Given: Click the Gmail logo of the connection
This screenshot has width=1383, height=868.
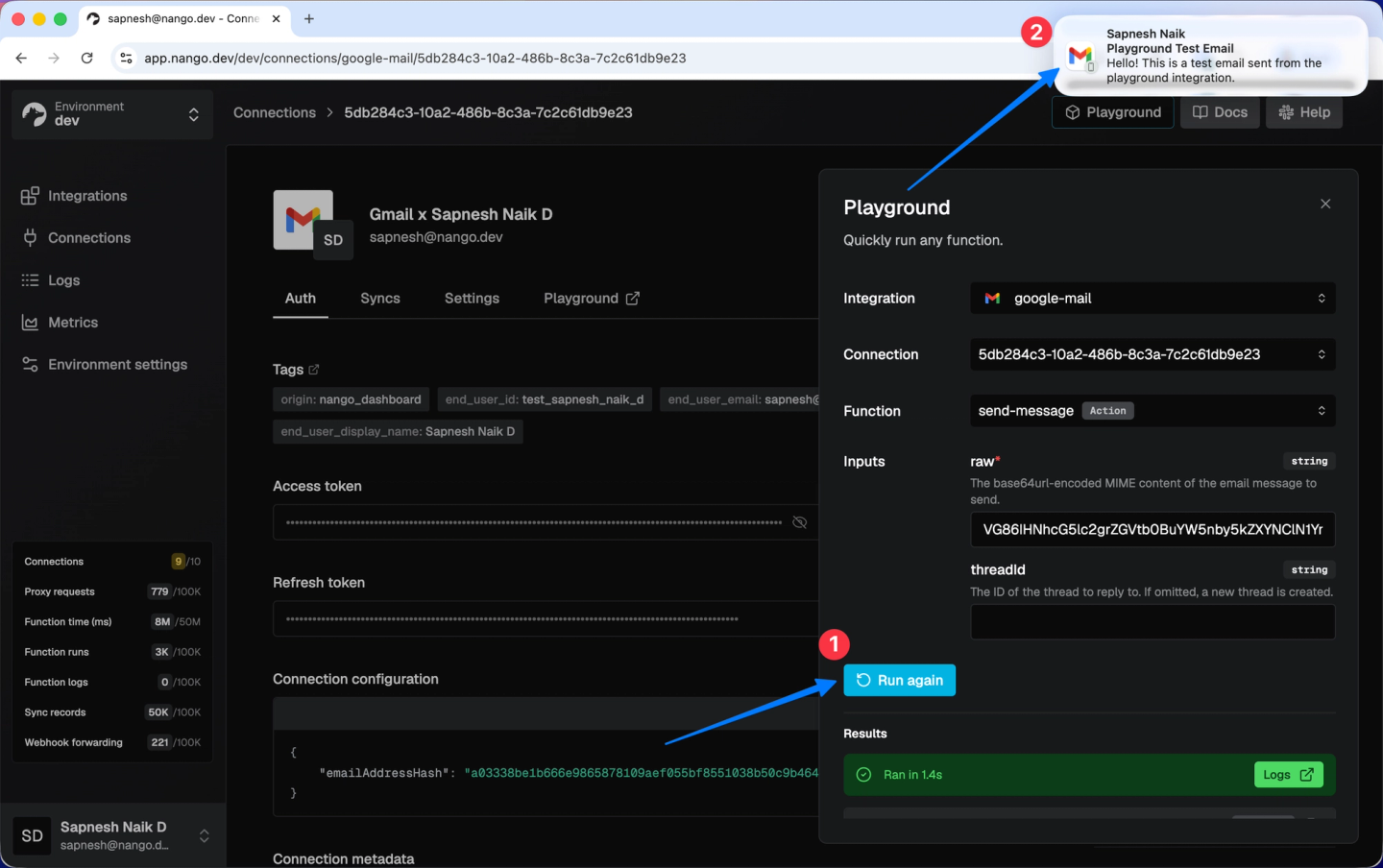Looking at the screenshot, I should [303, 219].
